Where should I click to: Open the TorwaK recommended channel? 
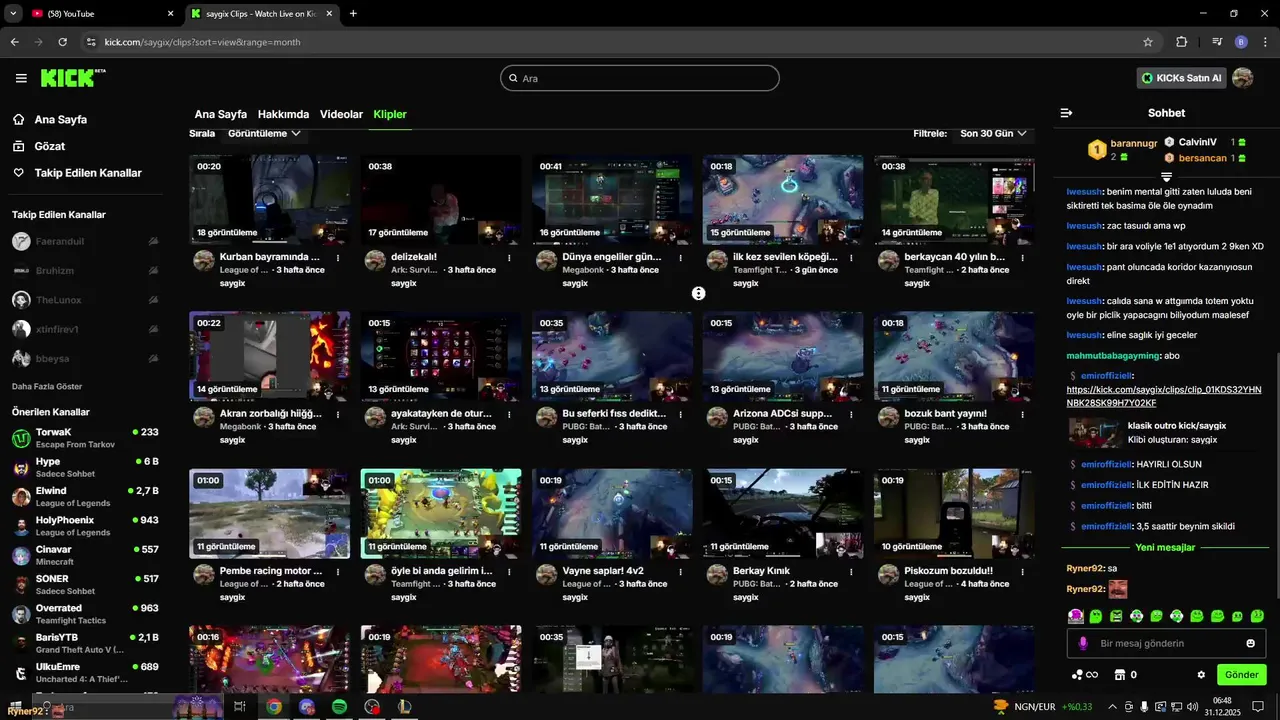(x=85, y=438)
